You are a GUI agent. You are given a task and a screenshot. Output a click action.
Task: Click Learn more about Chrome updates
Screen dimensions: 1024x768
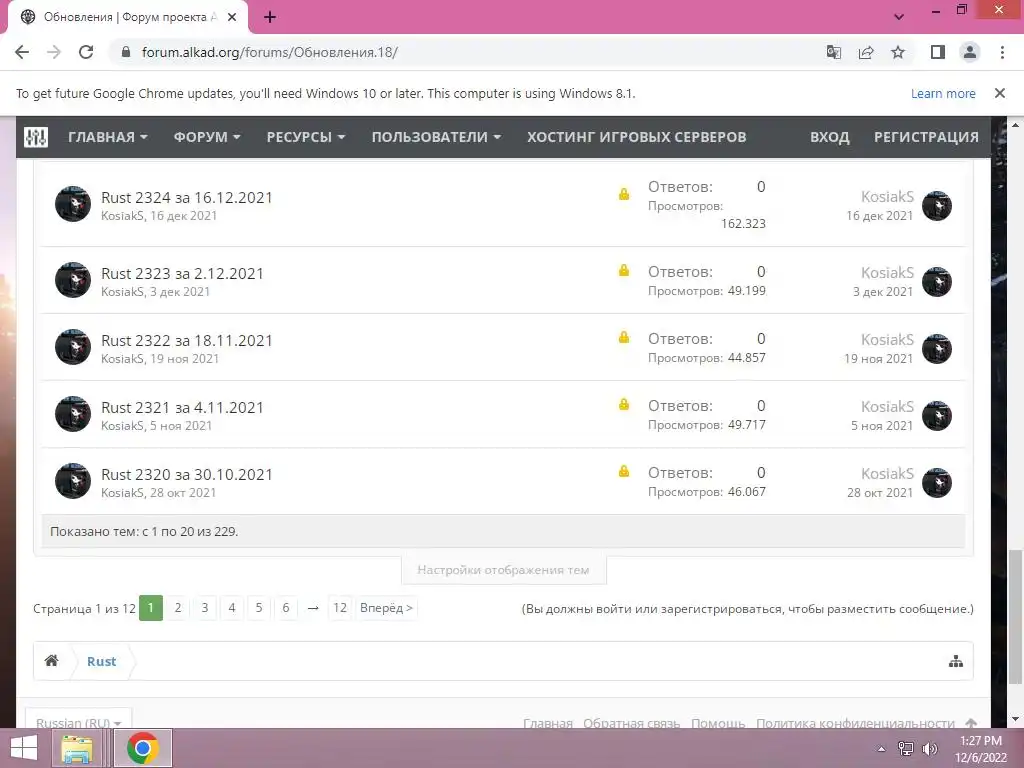(943, 93)
